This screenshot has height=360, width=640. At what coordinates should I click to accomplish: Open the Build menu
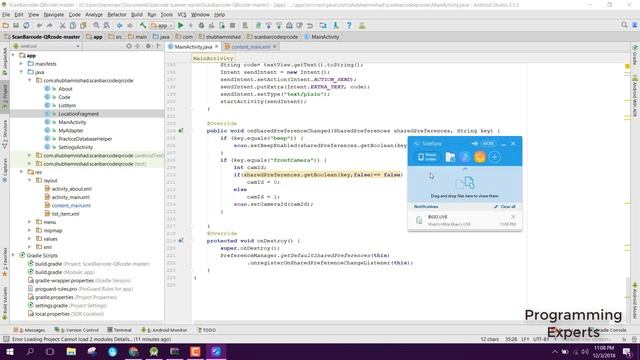[137, 15]
